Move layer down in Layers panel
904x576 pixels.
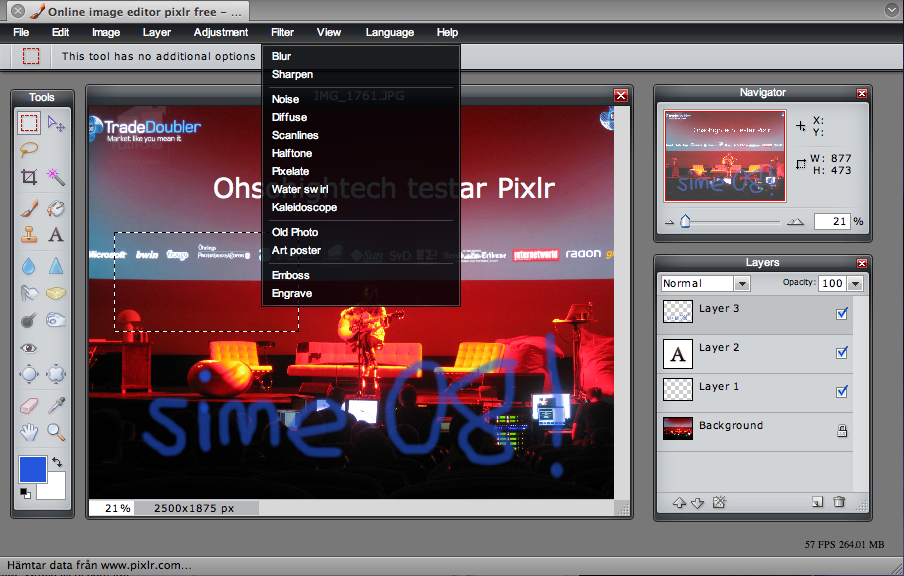point(698,503)
